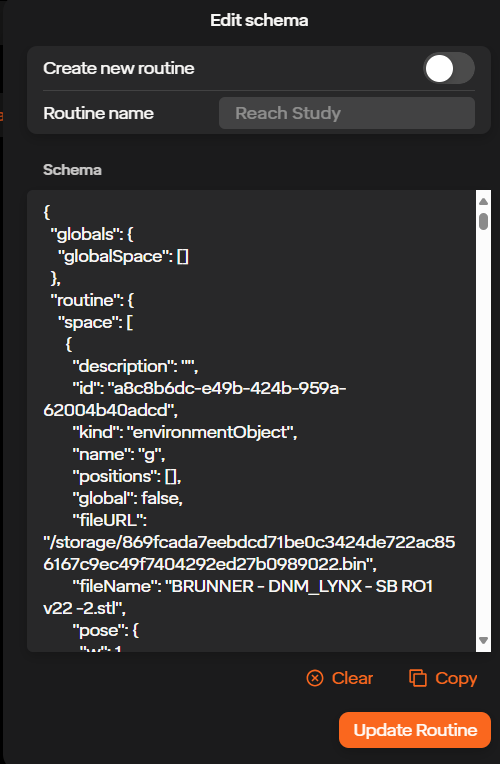Click the "global": false line
This screenshot has height=764, width=500.
tap(127, 498)
